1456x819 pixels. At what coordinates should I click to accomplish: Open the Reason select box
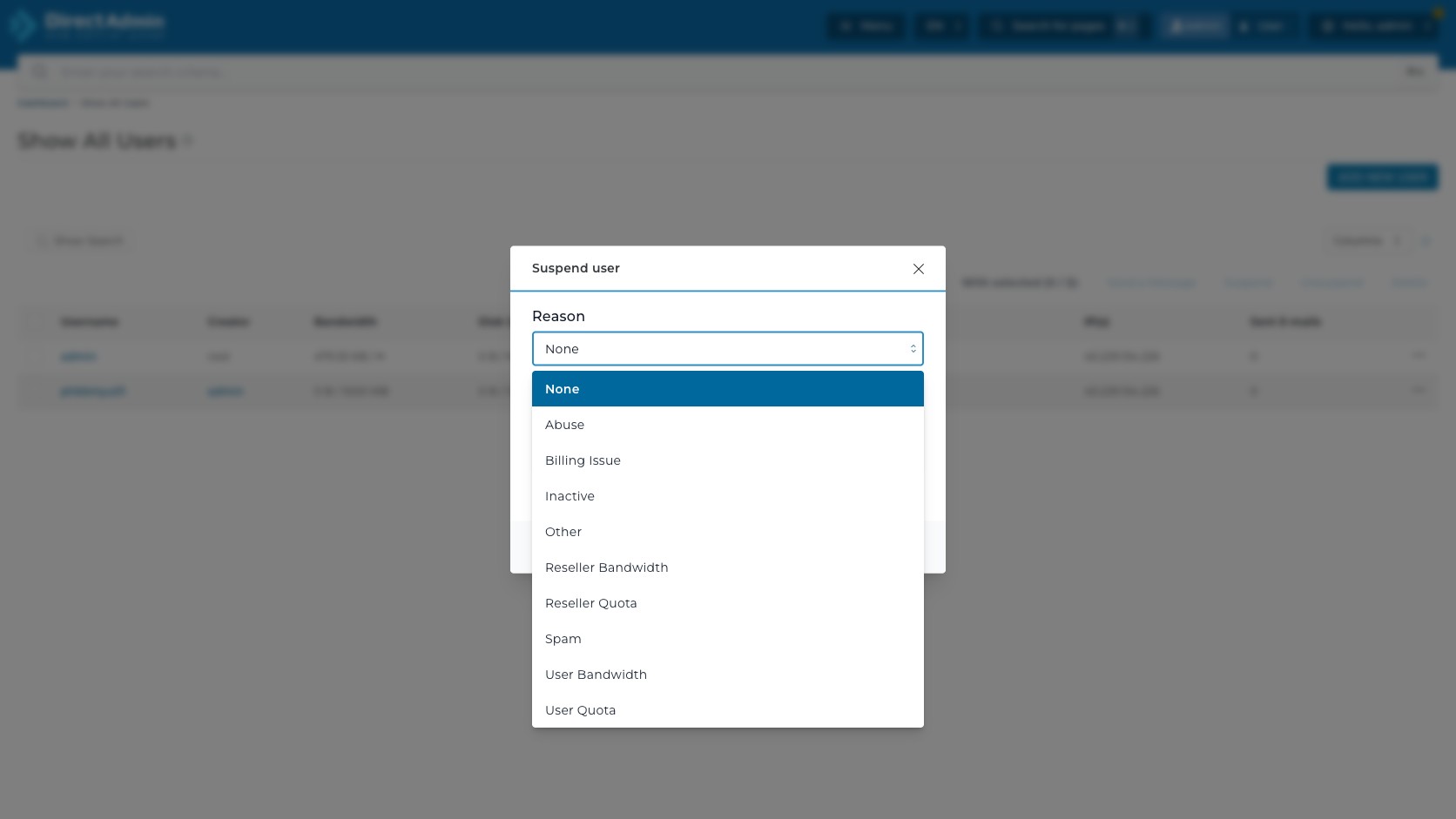727,349
